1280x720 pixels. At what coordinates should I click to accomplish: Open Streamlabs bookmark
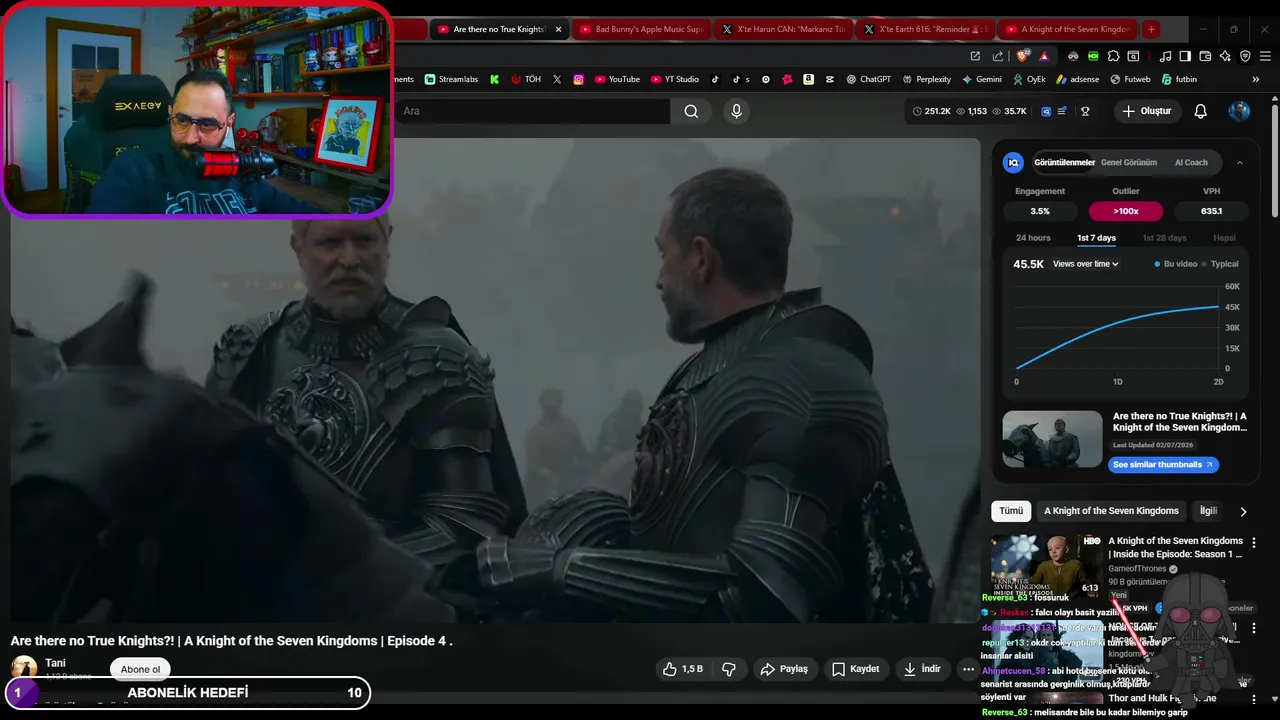tap(451, 79)
